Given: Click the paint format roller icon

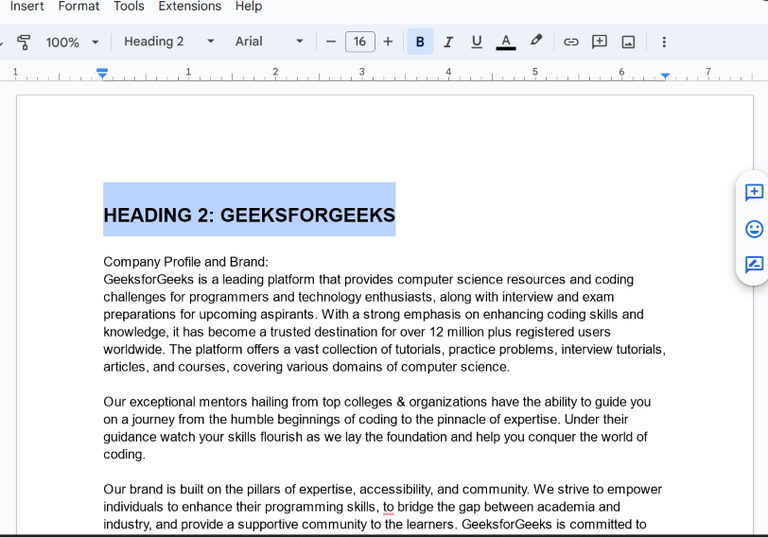Looking at the screenshot, I should 24,42.
